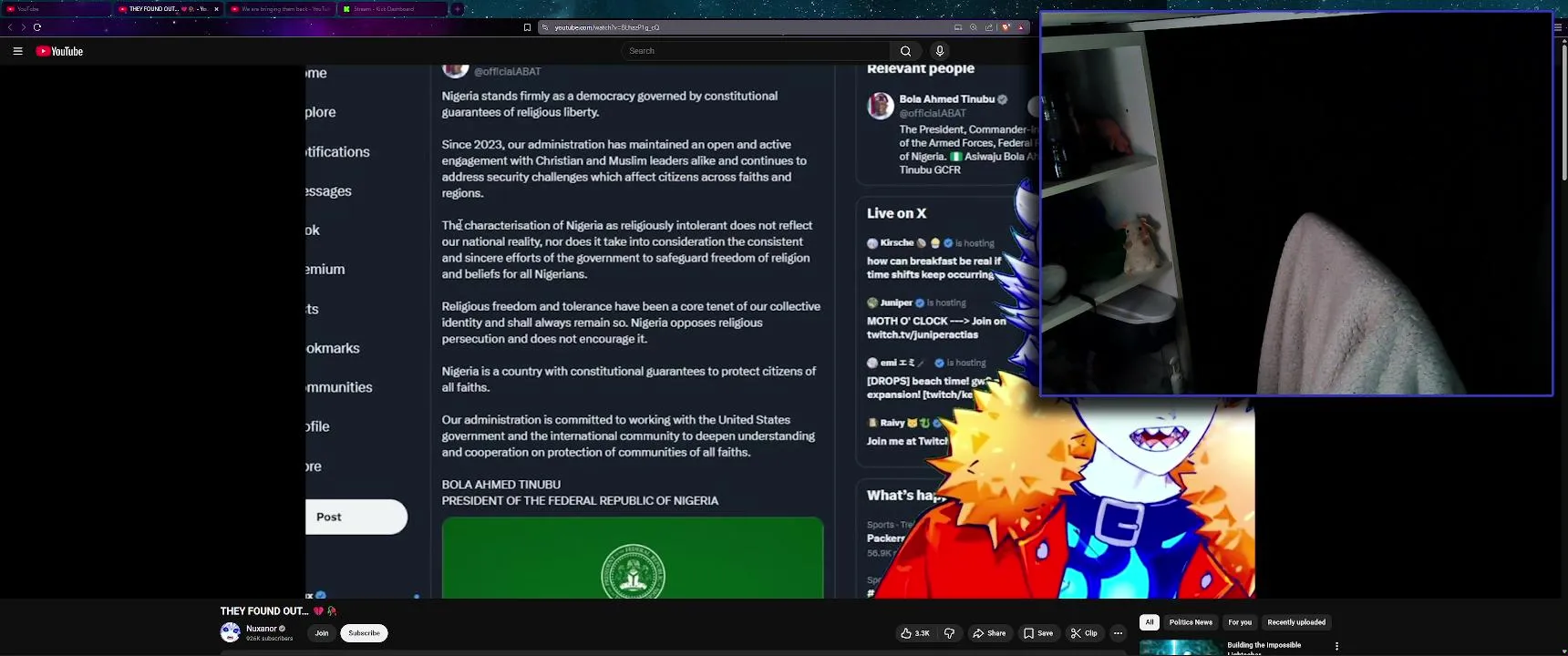Close the THEY FOUND OUT tab
The width and height of the screenshot is (1568, 656).
coord(216,9)
